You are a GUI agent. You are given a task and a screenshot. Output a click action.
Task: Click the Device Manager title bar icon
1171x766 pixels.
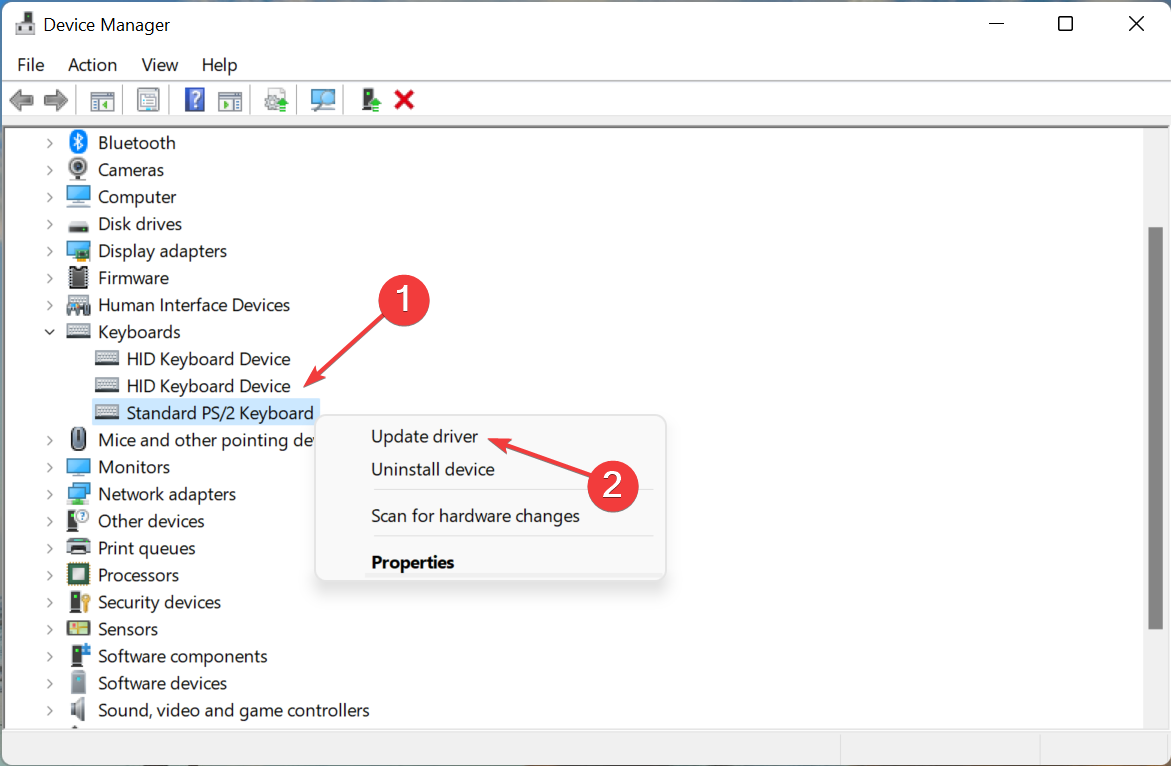[25, 24]
